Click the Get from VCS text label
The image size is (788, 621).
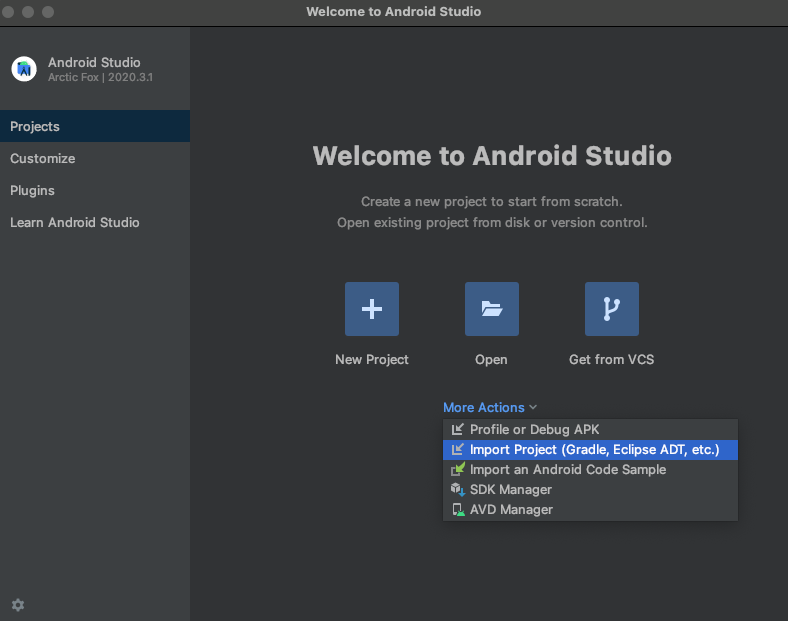tap(611, 360)
